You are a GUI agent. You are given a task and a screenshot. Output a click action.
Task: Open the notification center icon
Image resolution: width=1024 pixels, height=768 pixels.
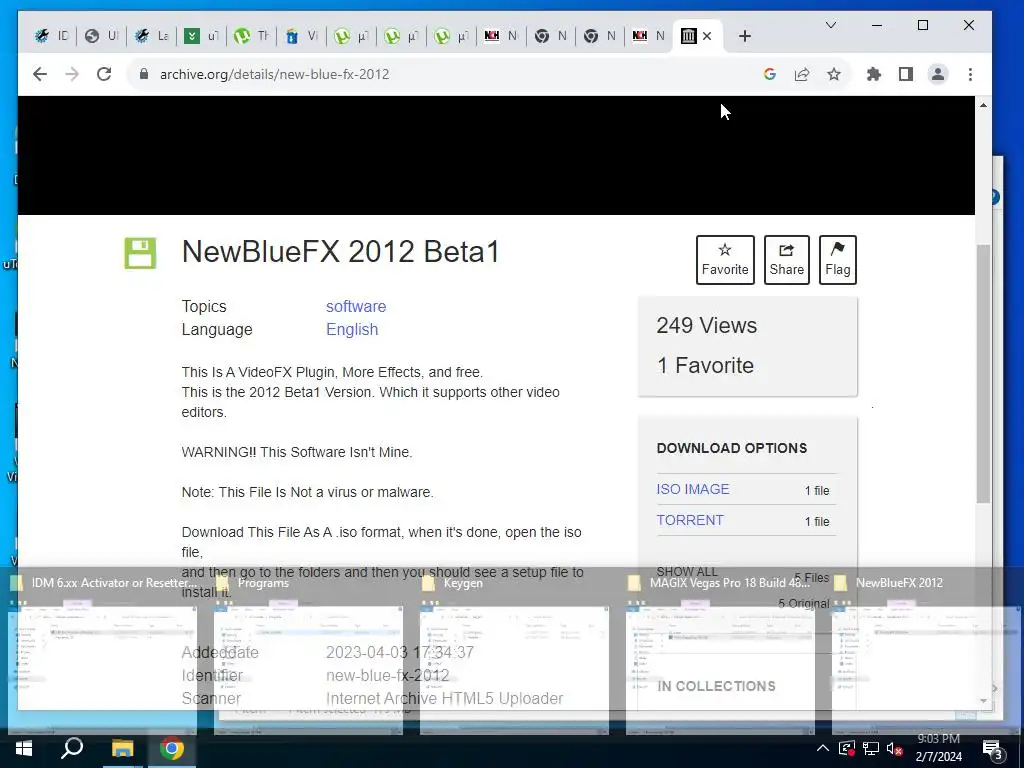(992, 750)
